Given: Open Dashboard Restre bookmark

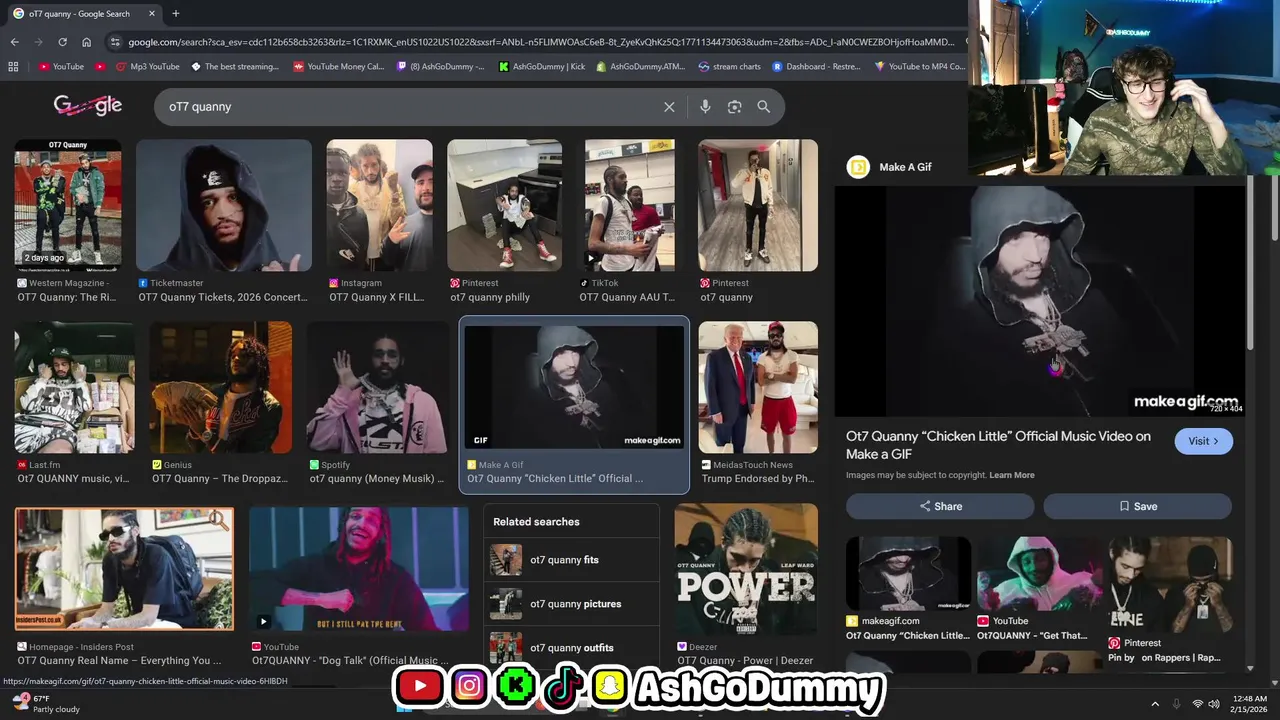Looking at the screenshot, I should pyautogui.click(x=816, y=67).
